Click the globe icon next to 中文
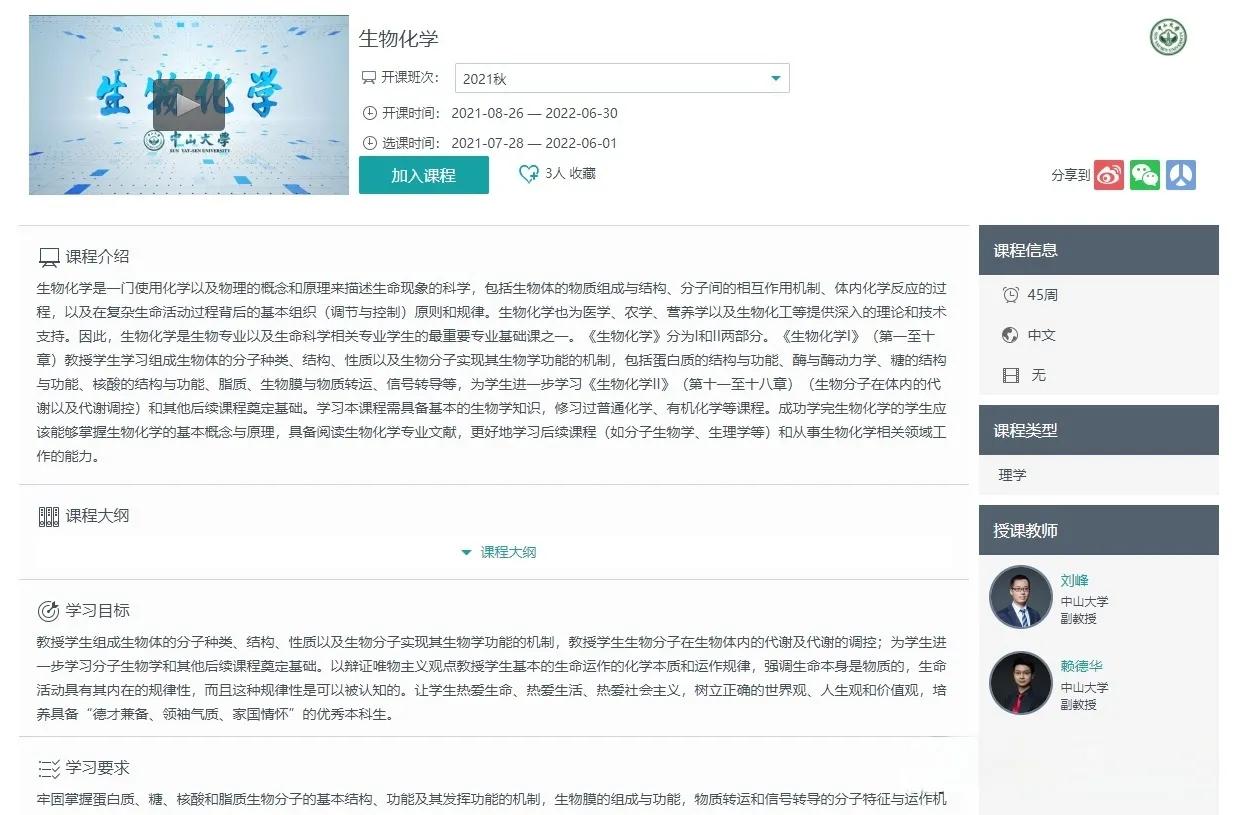 1009,335
